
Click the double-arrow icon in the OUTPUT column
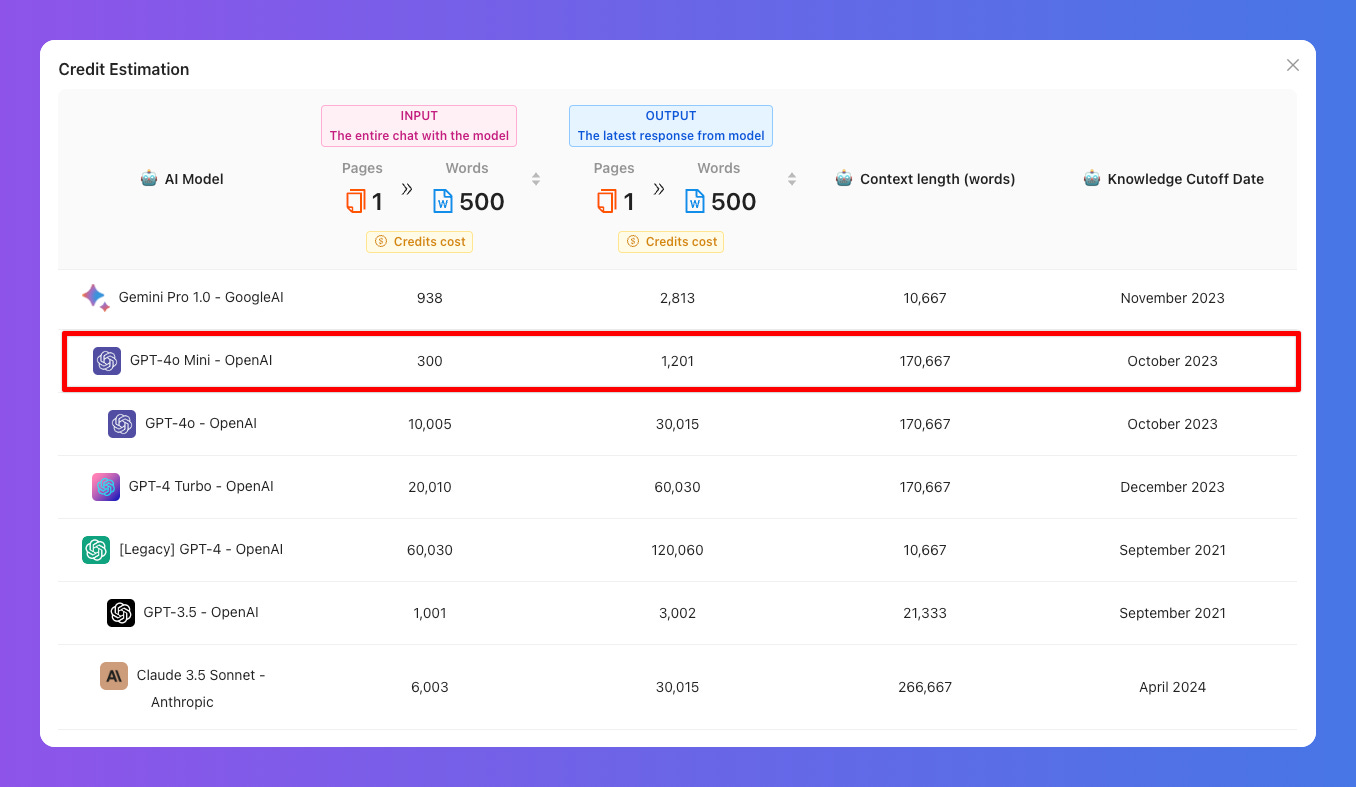click(659, 188)
